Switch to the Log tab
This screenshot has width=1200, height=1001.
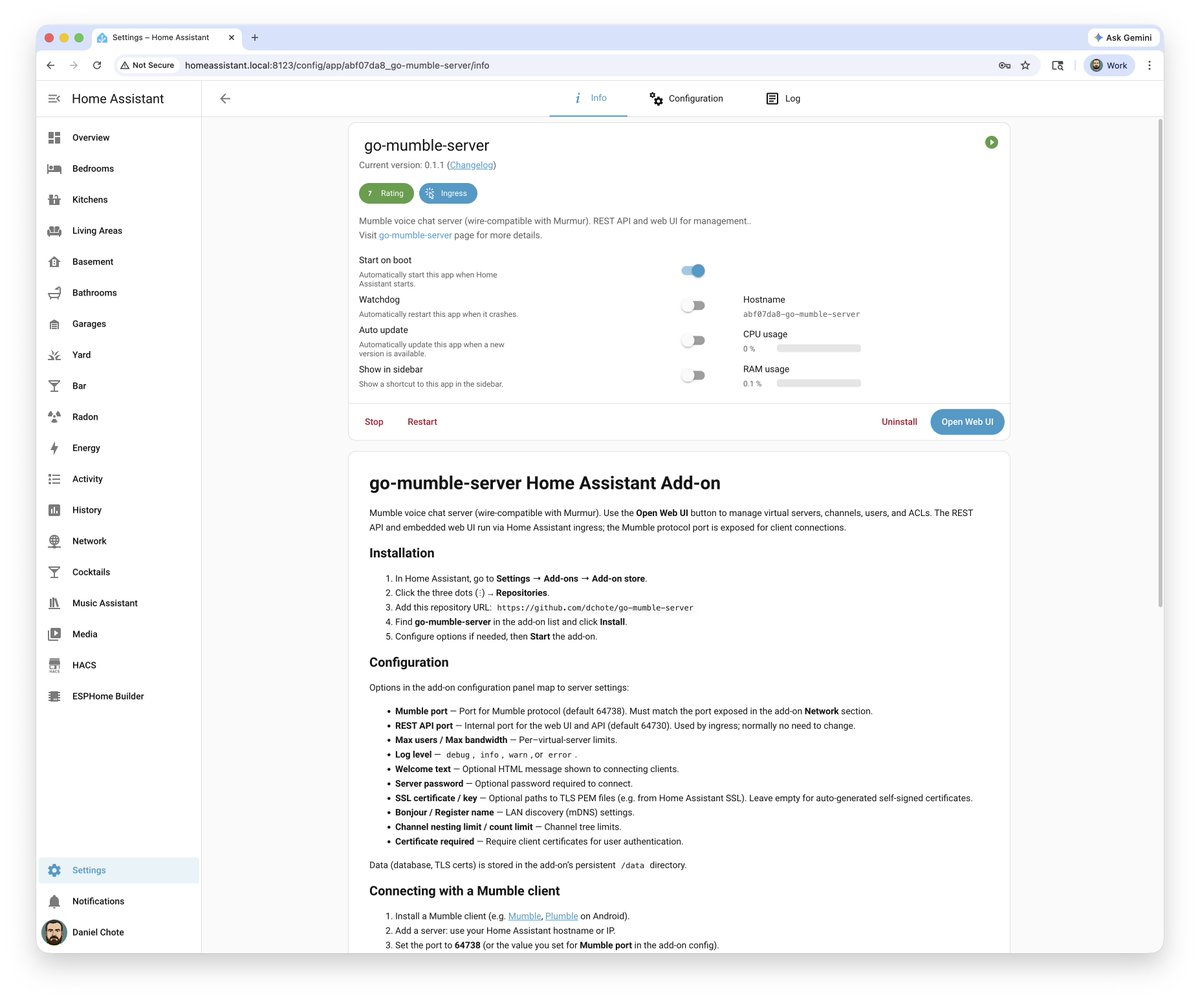783,98
